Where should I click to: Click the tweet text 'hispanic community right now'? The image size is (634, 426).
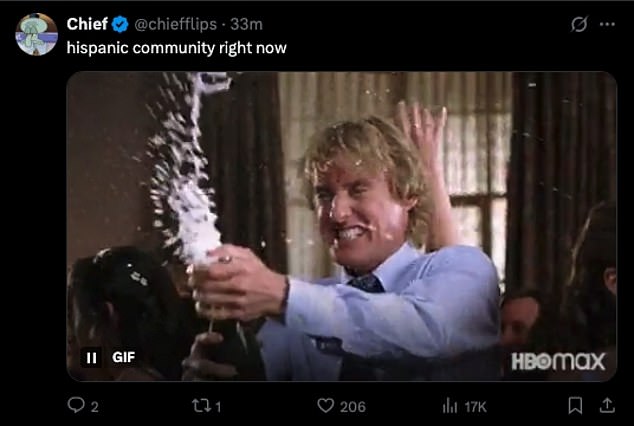(x=177, y=48)
